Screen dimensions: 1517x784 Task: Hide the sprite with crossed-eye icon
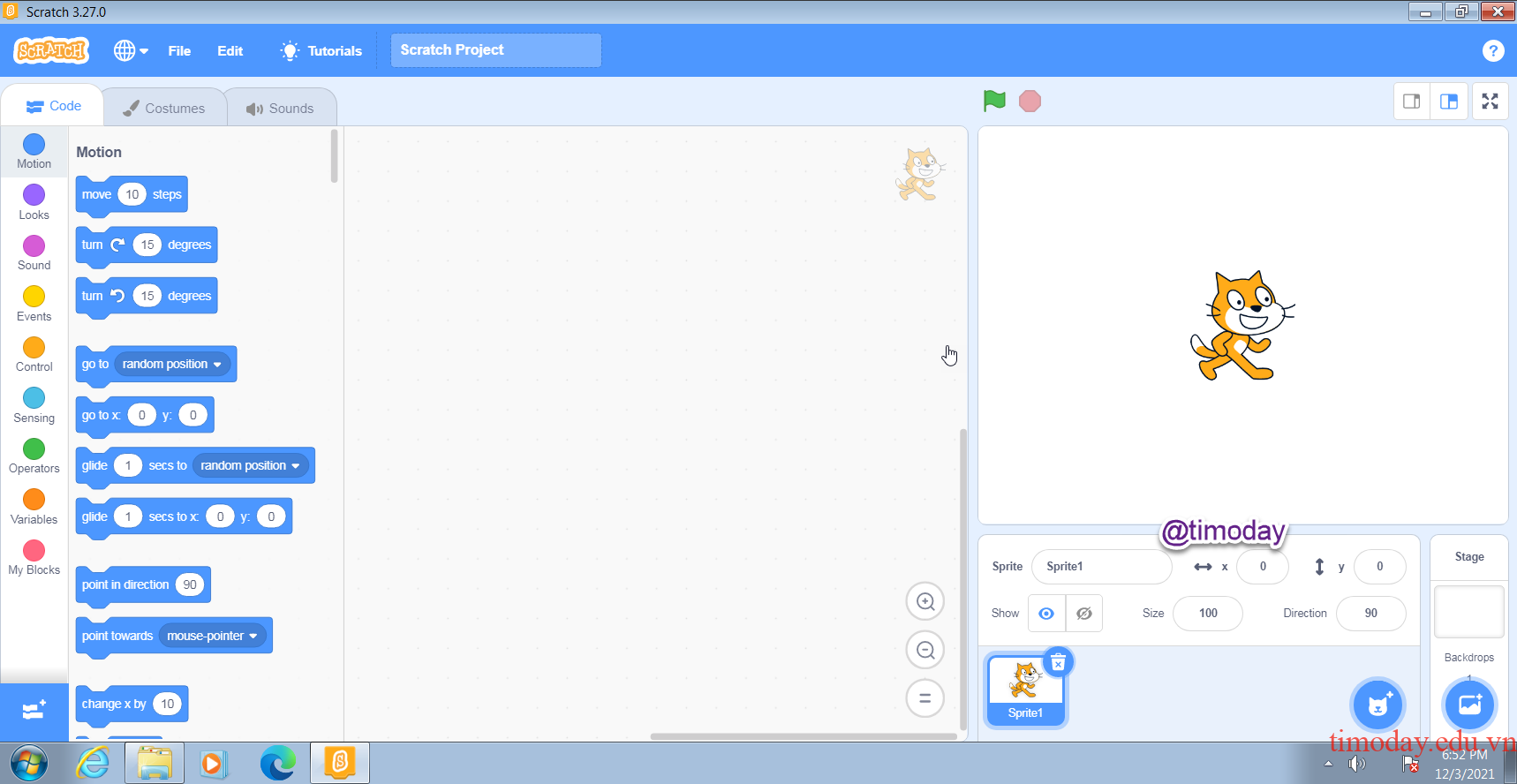tap(1084, 614)
